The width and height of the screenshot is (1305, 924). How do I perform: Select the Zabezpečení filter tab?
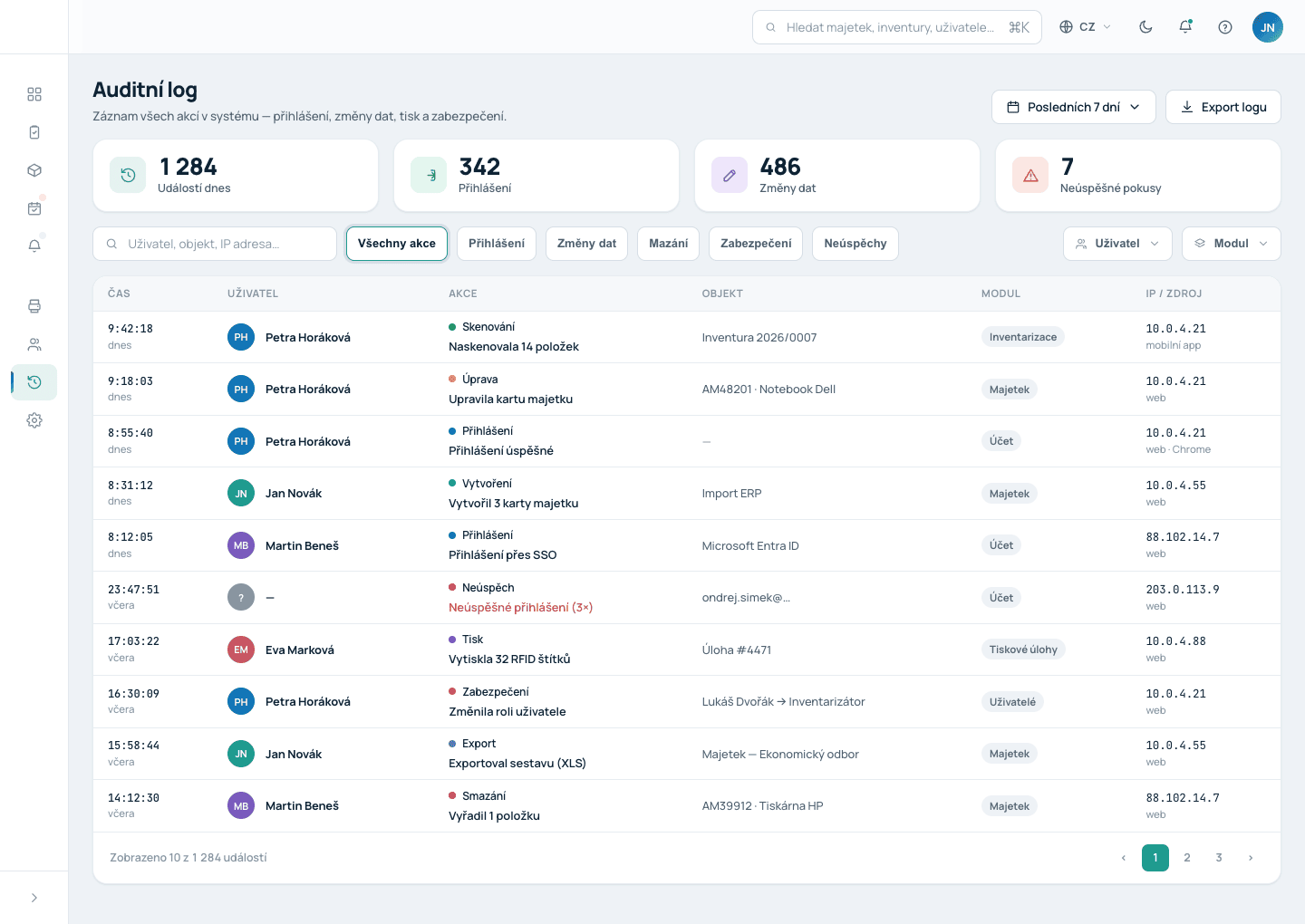pos(756,244)
